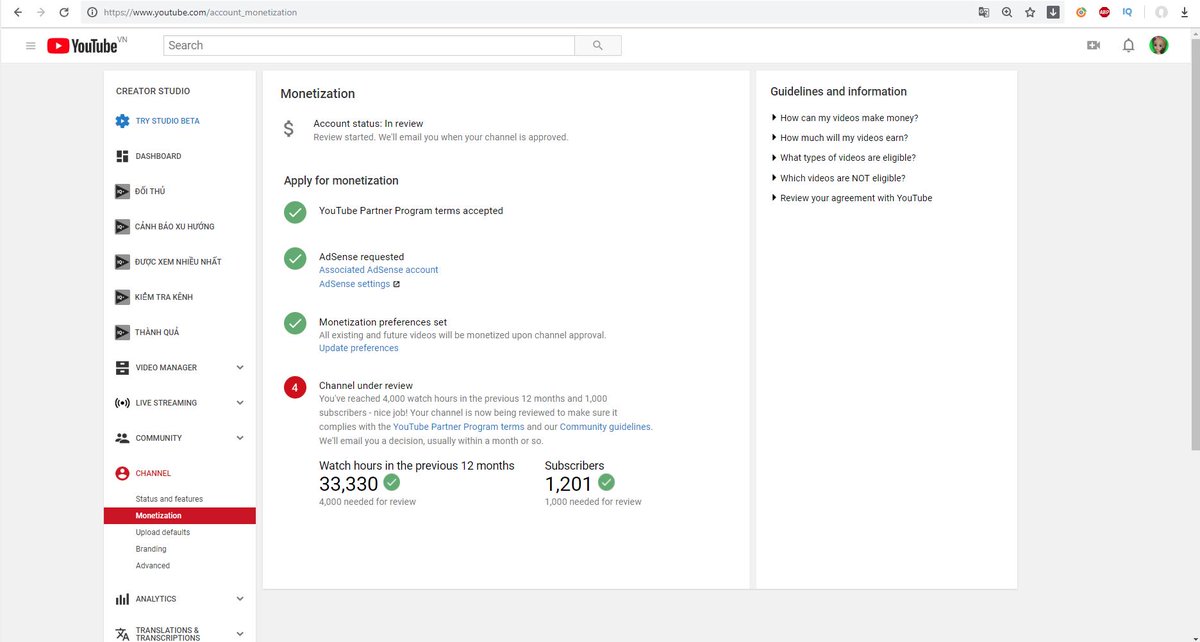This screenshot has width=1200, height=642.
Task: Expand the Video Manager section chevron
Action: (x=240, y=368)
